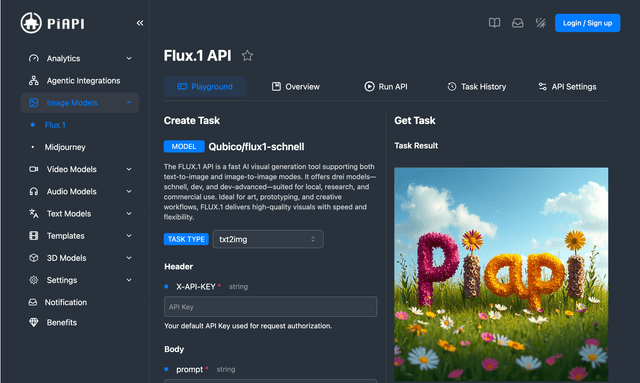640x383 pixels.
Task: Open the inbox icon in header
Action: pyautogui.click(x=518, y=23)
